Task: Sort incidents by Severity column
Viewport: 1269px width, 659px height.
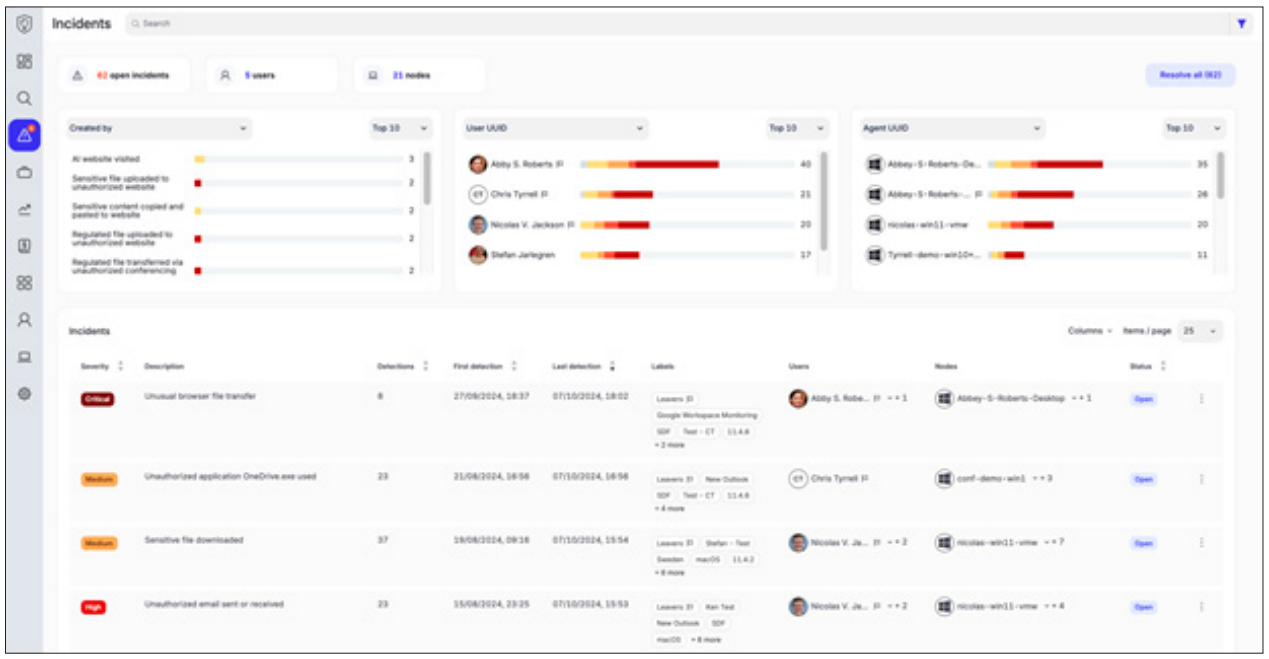Action: 121,367
